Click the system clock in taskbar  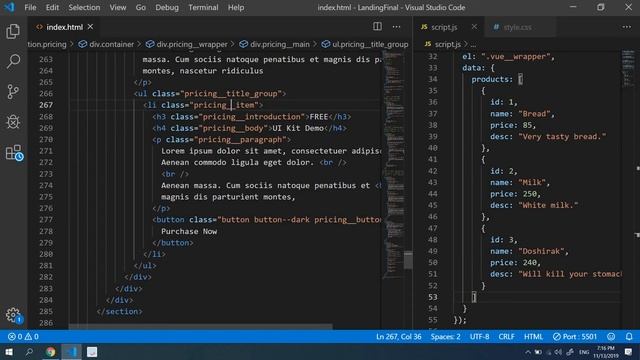click(606, 352)
